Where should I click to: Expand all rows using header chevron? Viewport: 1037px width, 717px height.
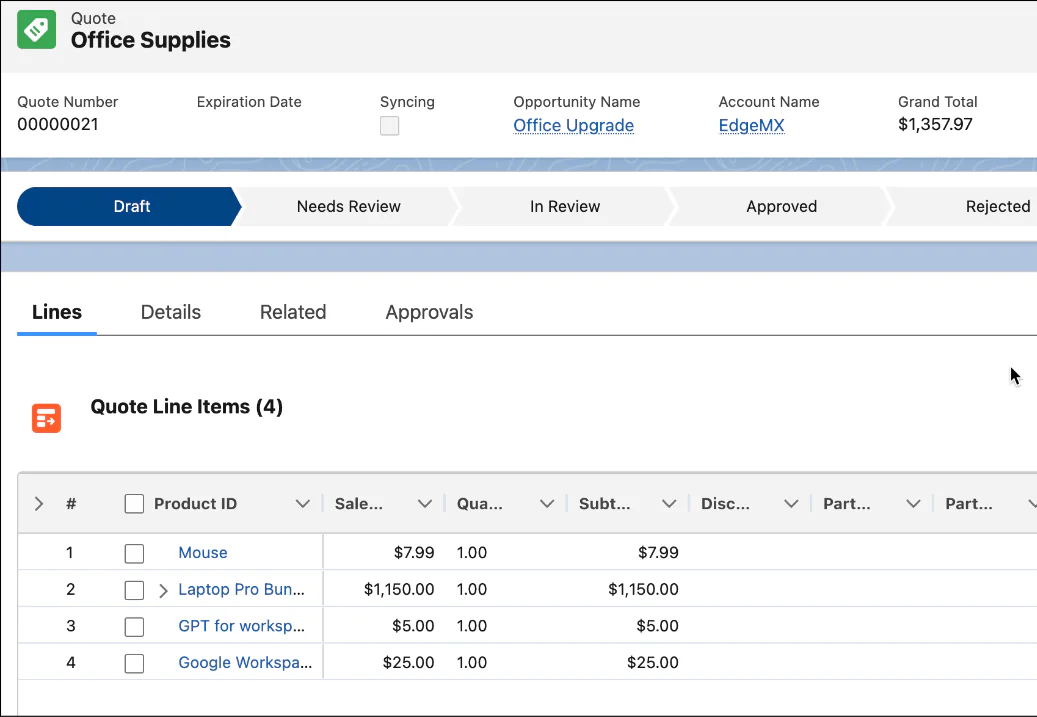pos(38,504)
